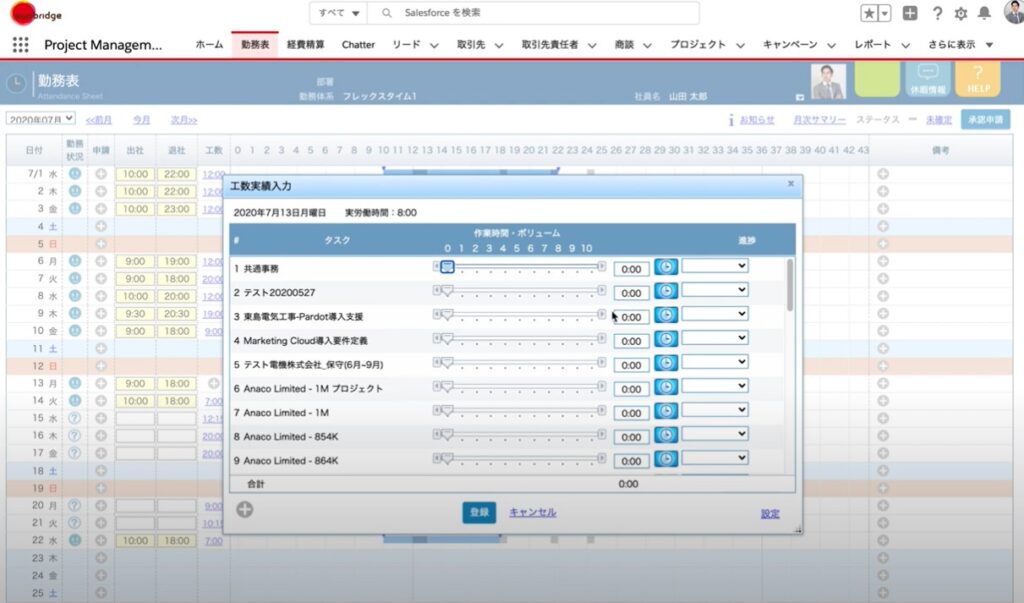Click the slider track for テスト20200527
The image size is (1024, 603).
[x=520, y=291]
